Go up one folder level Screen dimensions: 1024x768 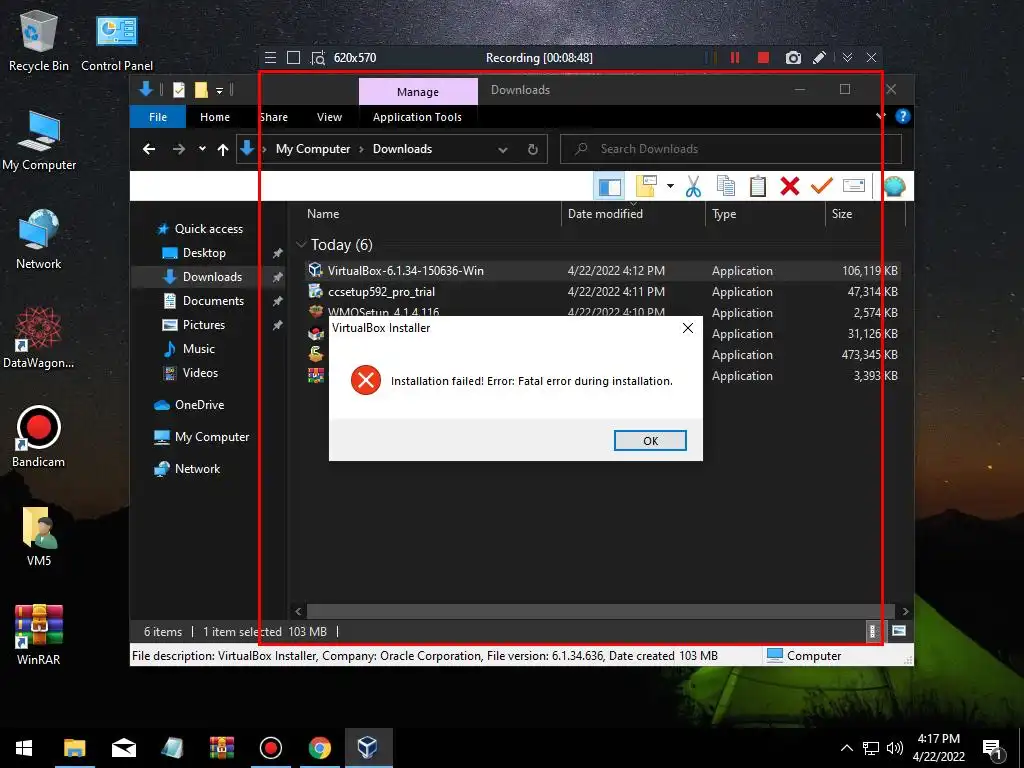coord(223,150)
